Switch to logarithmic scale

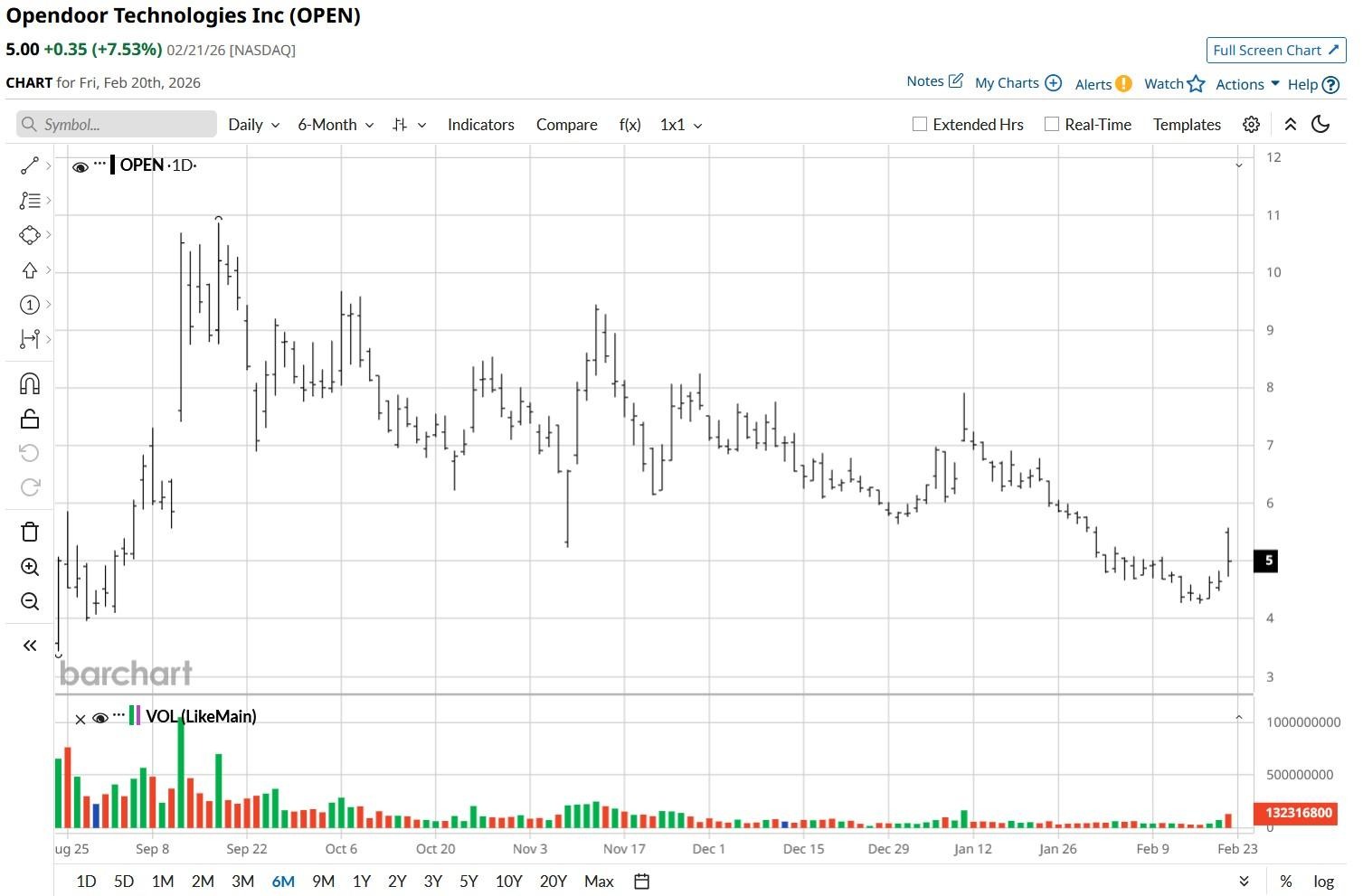[1324, 882]
